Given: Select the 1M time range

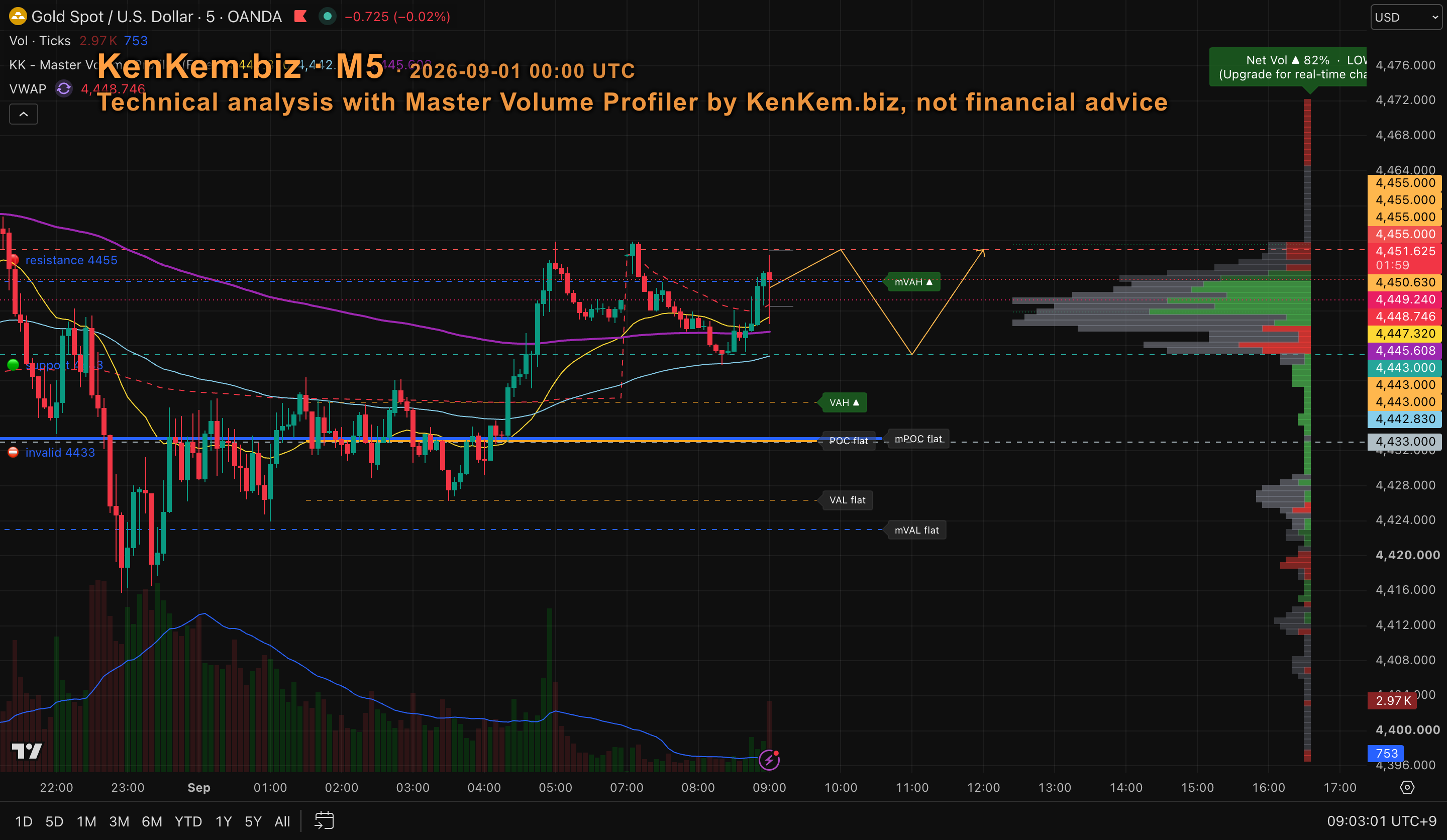Looking at the screenshot, I should coord(87,821).
